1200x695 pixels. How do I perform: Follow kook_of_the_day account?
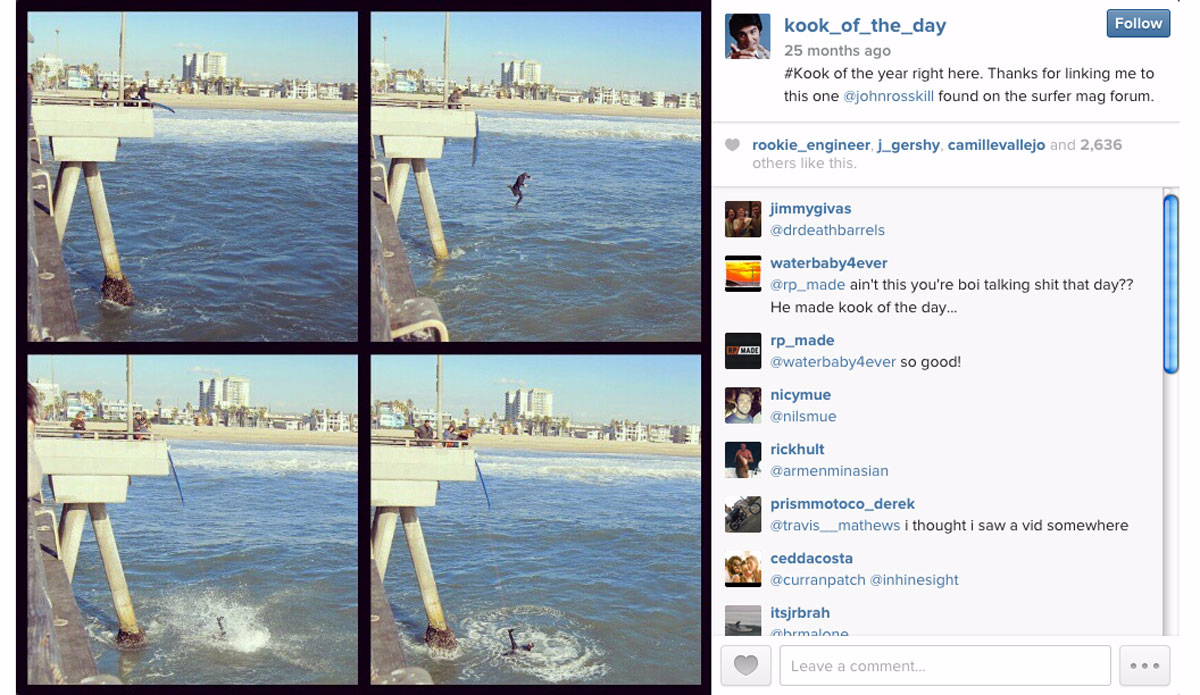[1138, 24]
